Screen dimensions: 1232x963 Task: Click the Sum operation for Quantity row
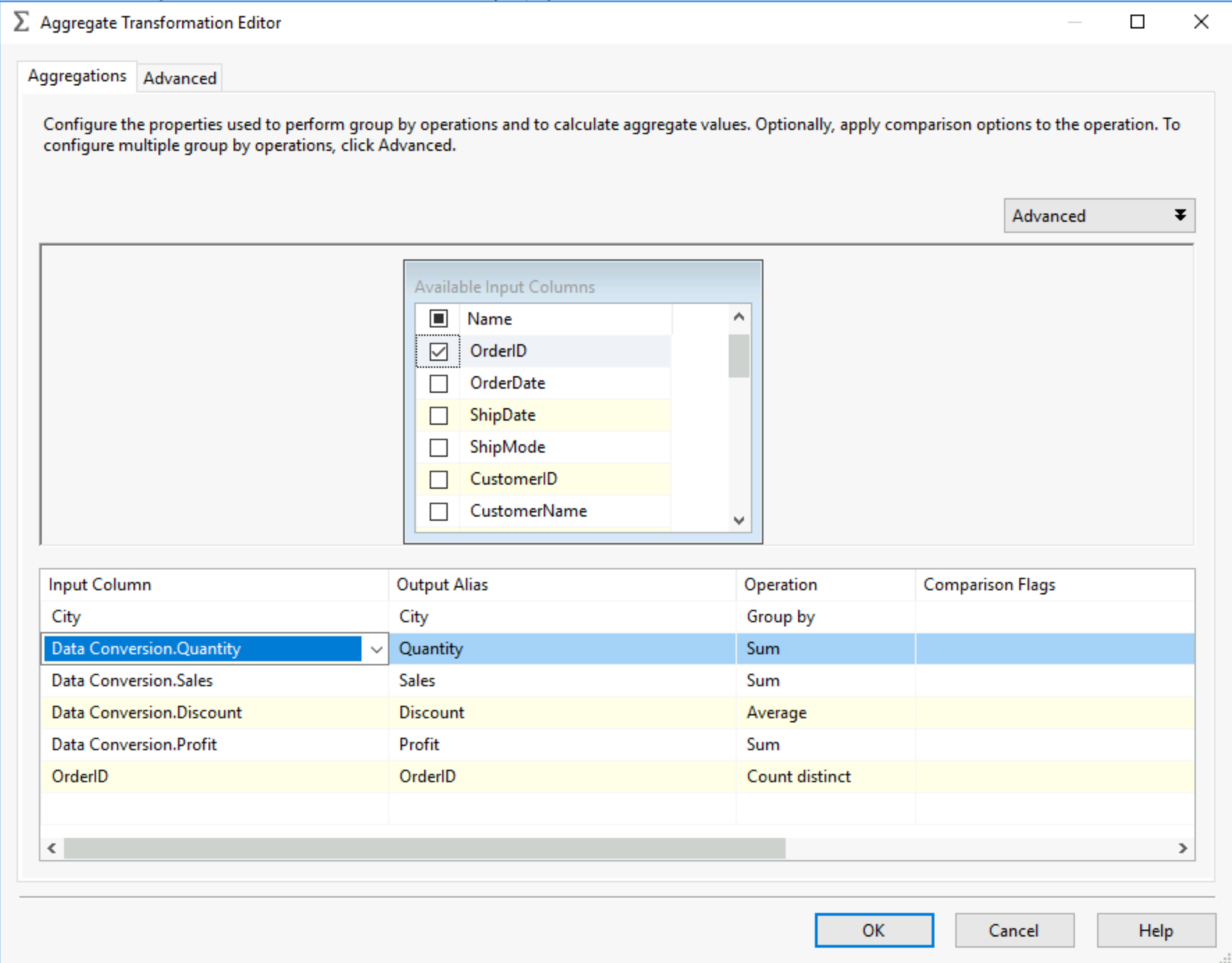pos(825,649)
